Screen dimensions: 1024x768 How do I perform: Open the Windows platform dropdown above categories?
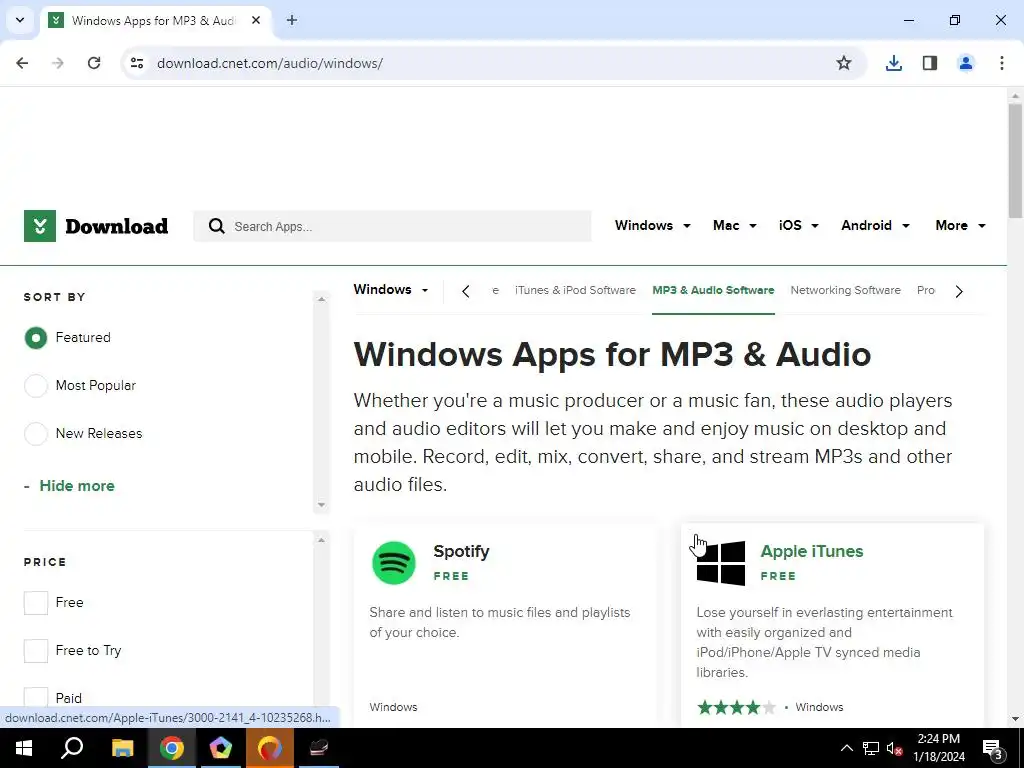click(x=391, y=290)
